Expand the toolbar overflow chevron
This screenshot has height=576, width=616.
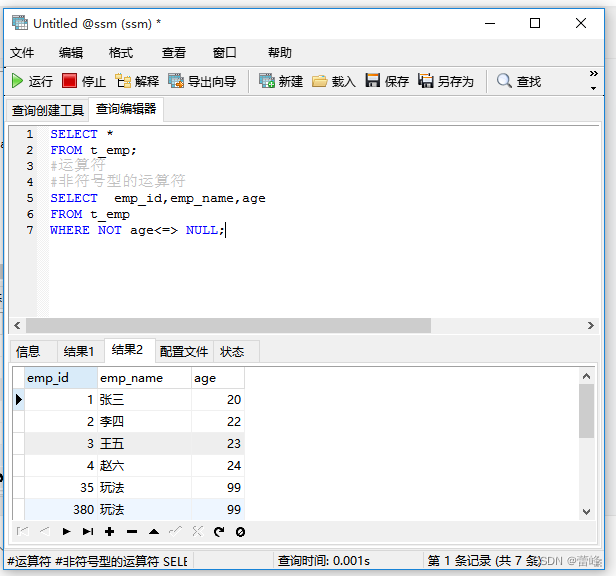[594, 73]
